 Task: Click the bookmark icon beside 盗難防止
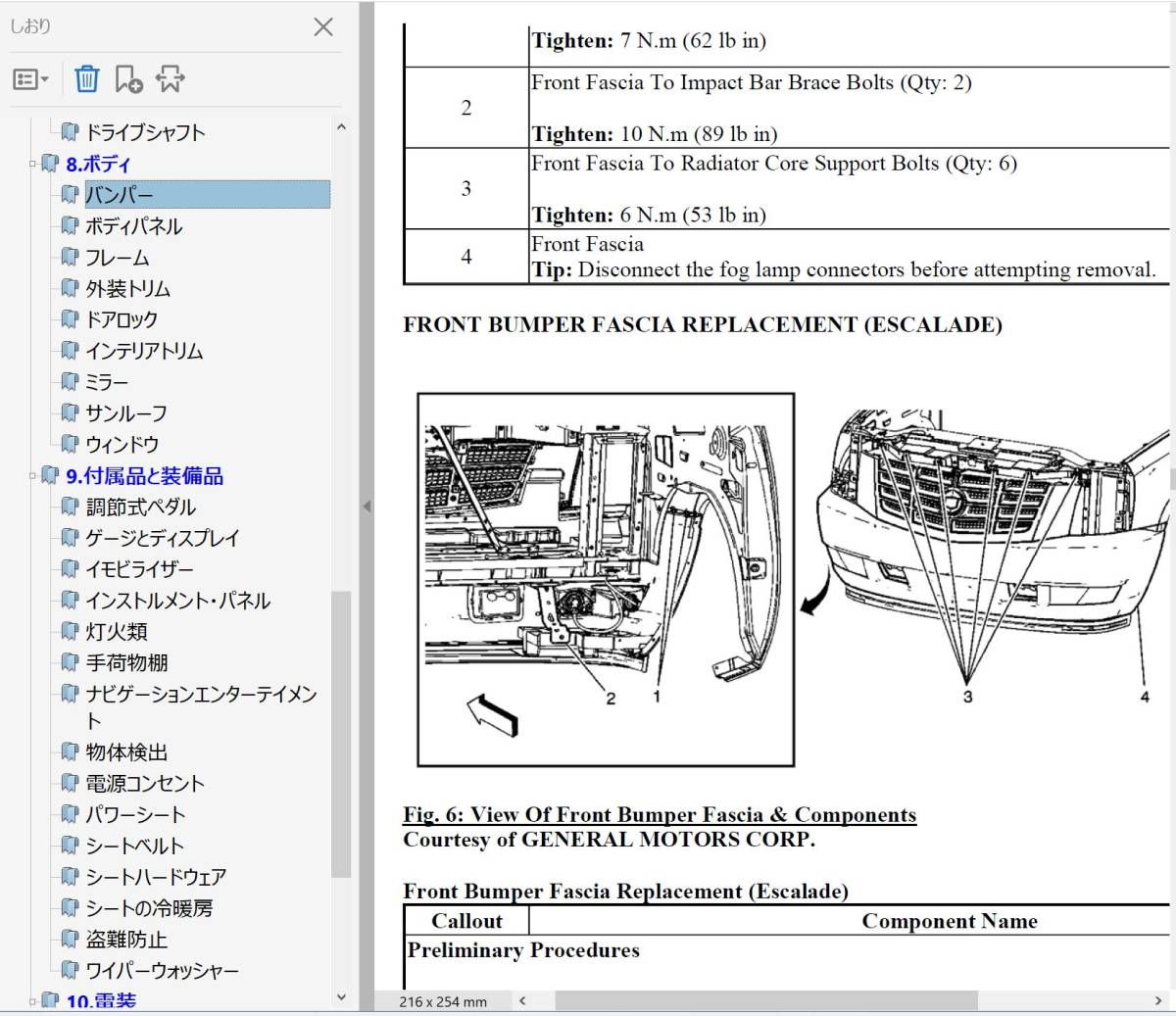[x=70, y=939]
